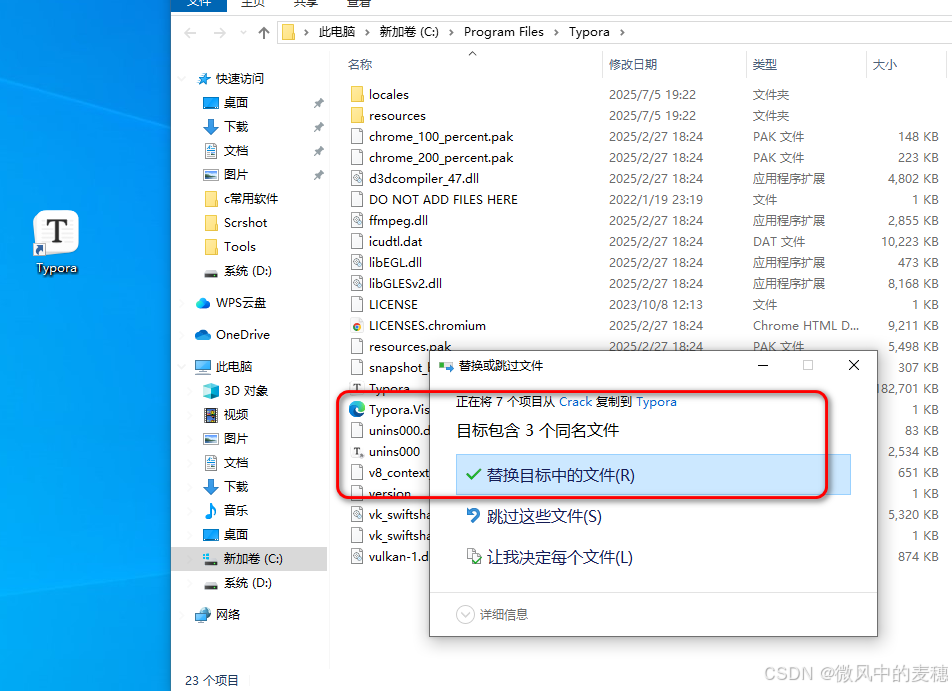The height and width of the screenshot is (691, 952).
Task: Click Typora destination link in dialog
Action: pos(656,402)
